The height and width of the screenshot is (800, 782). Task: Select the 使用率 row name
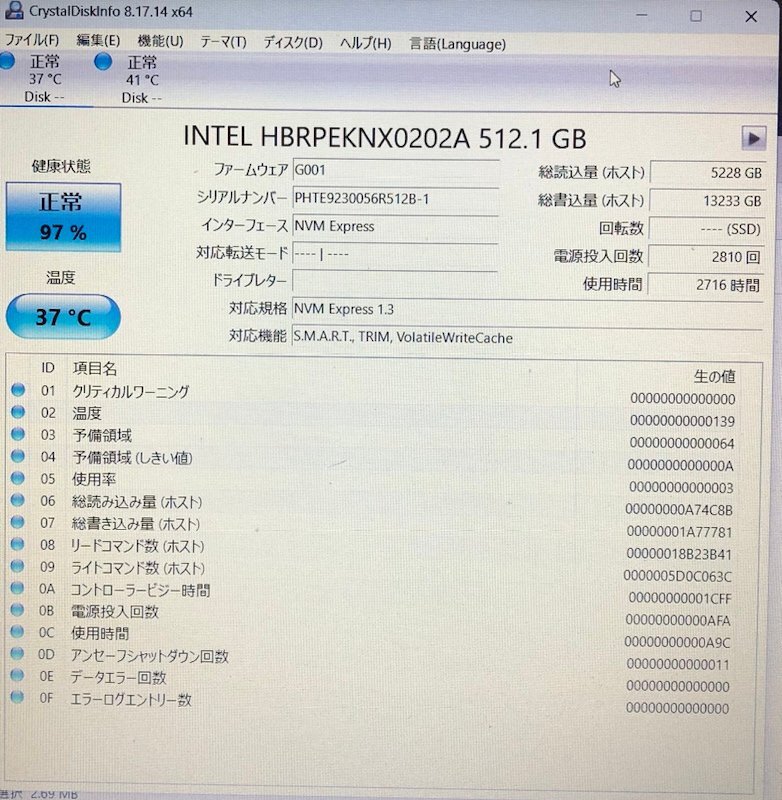click(94, 480)
